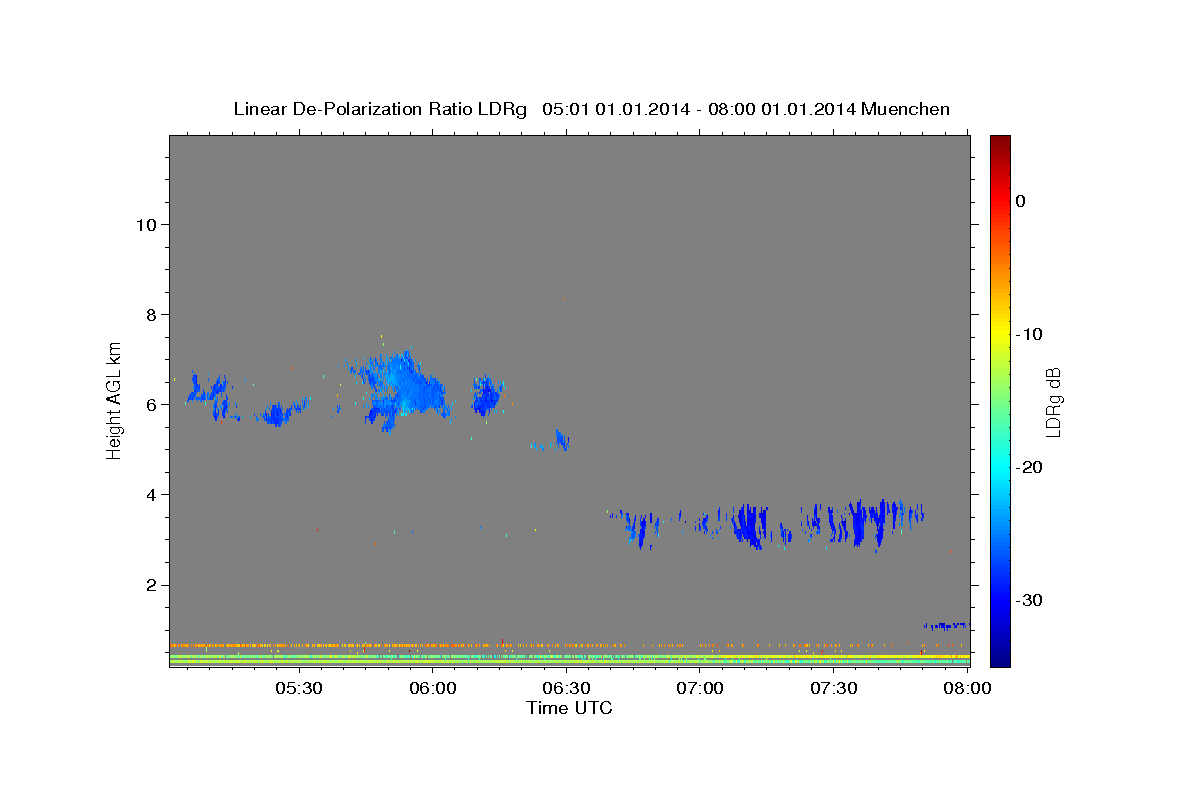Click colorbar value -30

click(x=1031, y=600)
